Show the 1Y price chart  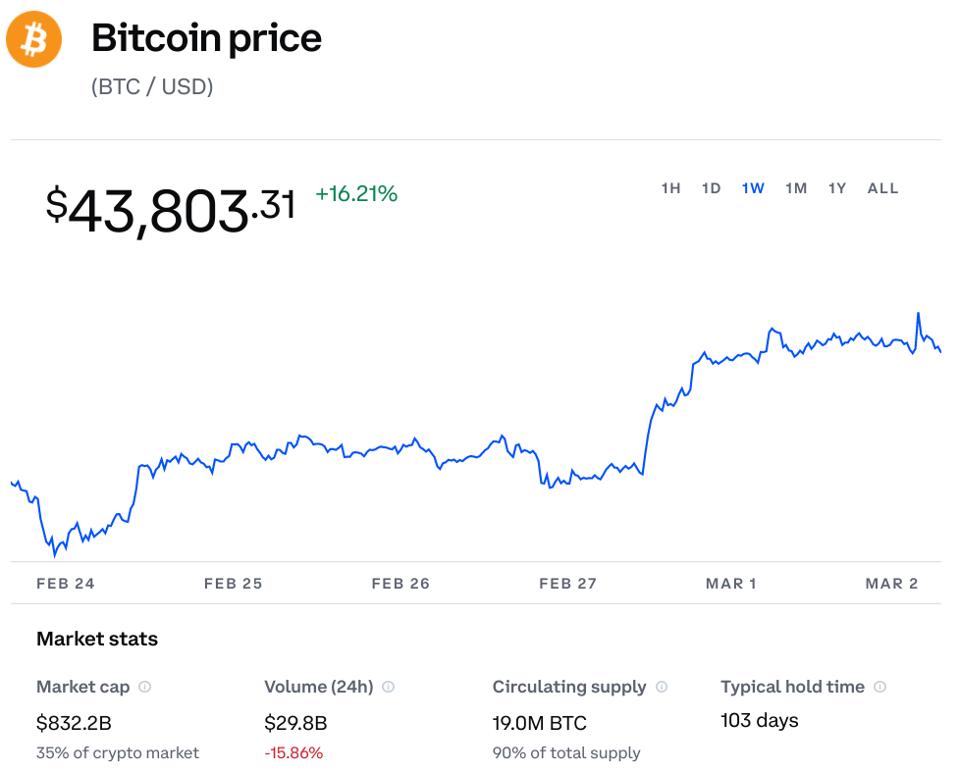(837, 188)
